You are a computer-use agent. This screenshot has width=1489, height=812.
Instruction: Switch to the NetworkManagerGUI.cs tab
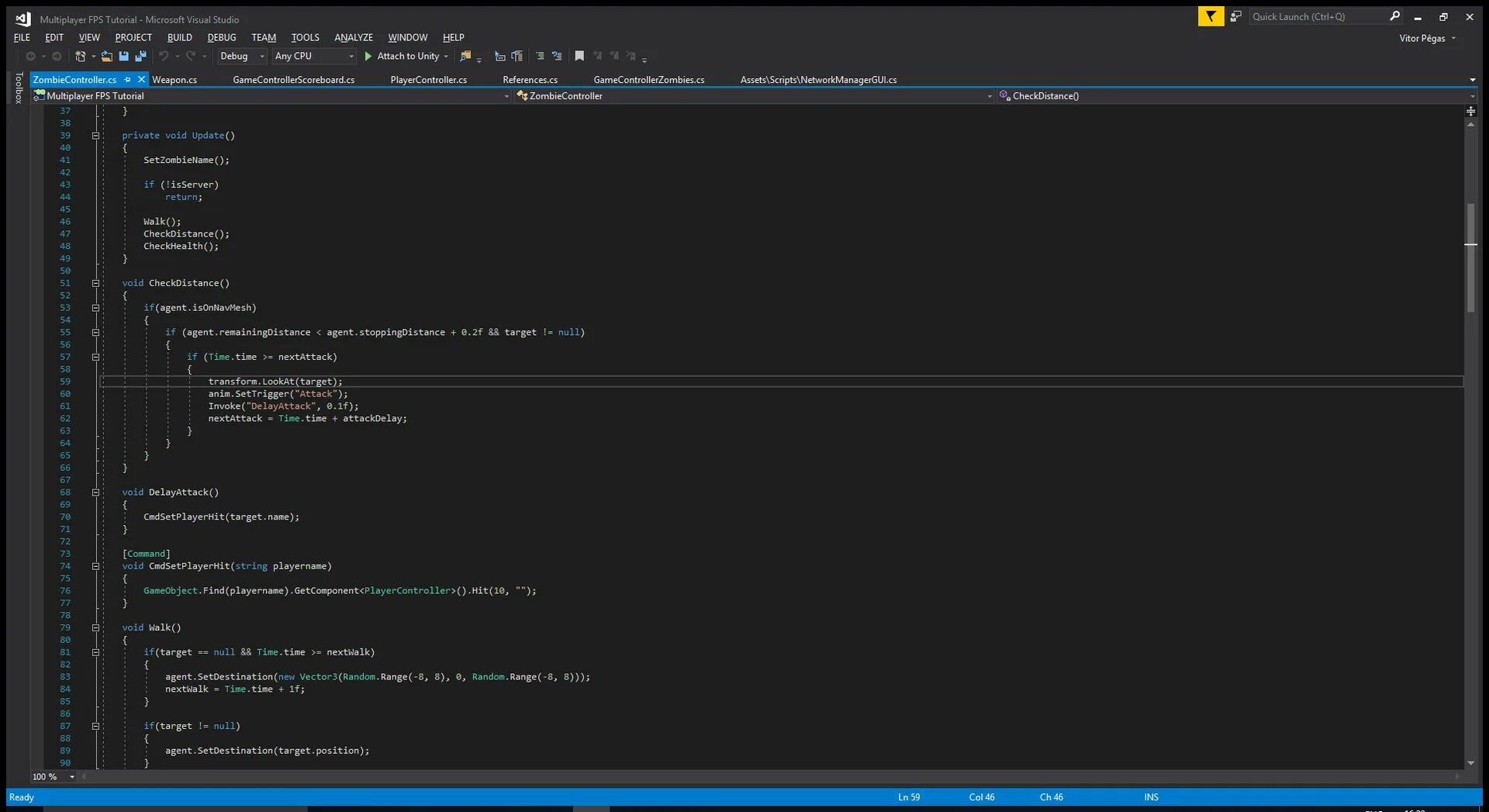pos(818,80)
